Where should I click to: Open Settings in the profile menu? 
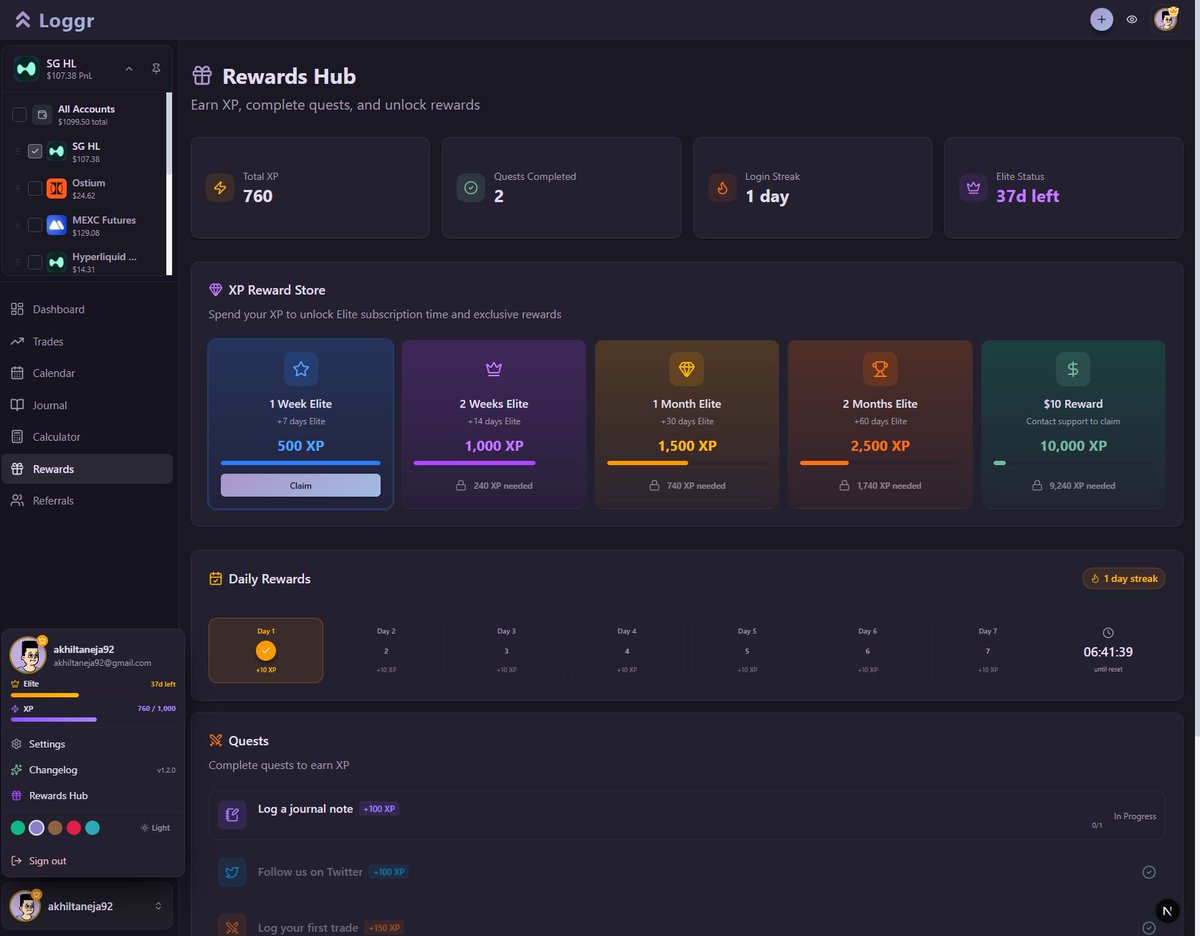tap(92, 744)
